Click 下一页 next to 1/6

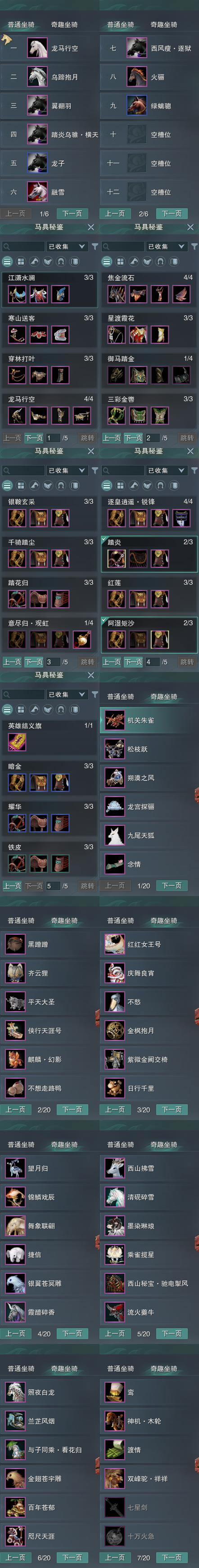tap(72, 214)
